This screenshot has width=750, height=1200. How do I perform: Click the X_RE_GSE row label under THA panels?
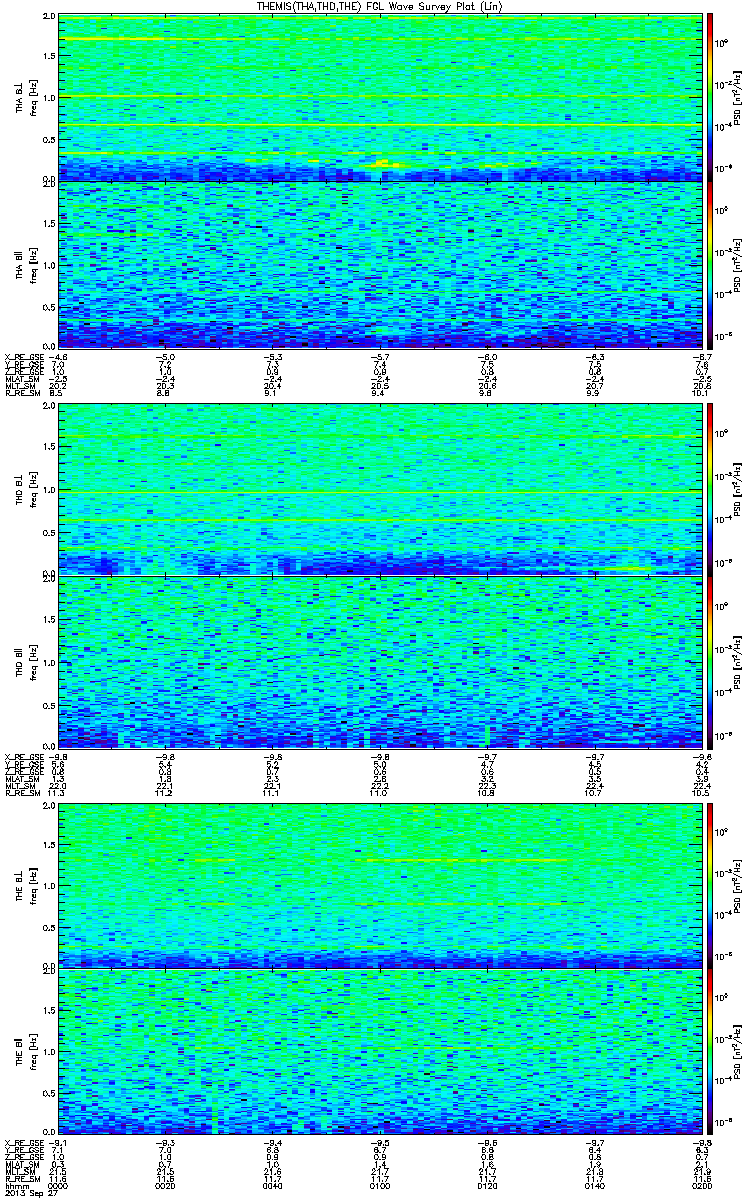click(22, 355)
